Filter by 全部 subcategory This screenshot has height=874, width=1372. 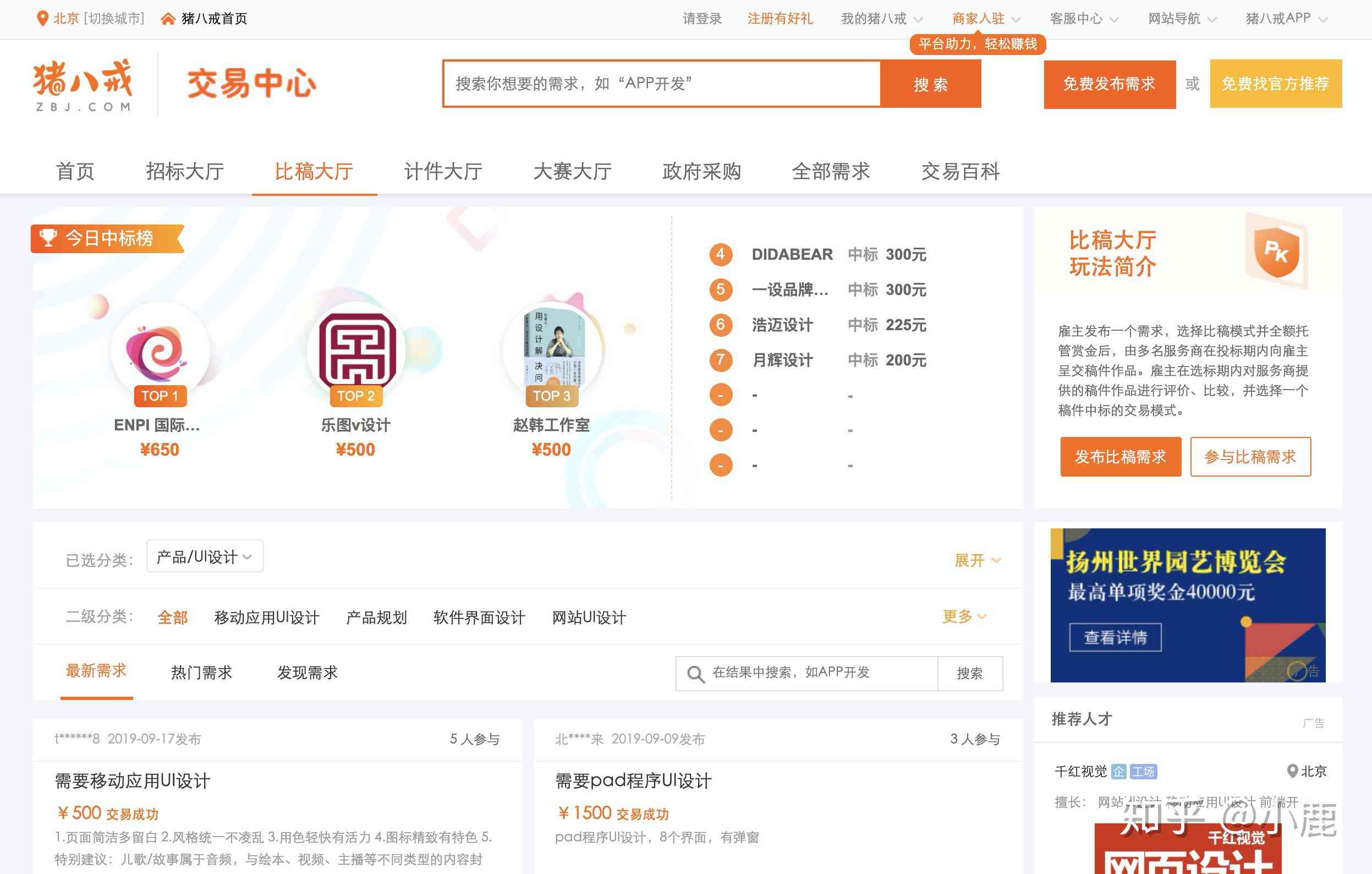pos(173,618)
